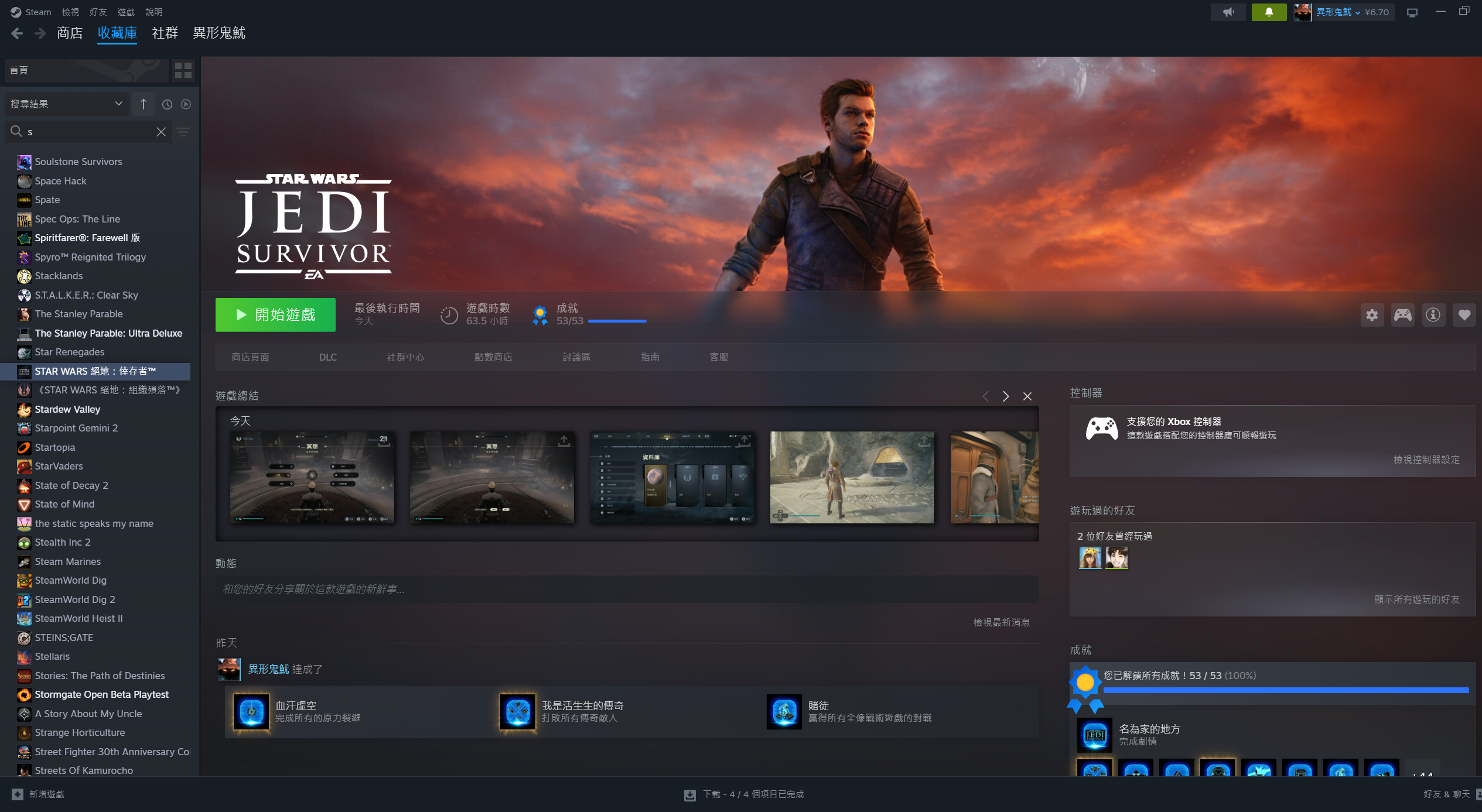Click 首頁 home button
The image size is (1482, 812).
click(x=86, y=70)
